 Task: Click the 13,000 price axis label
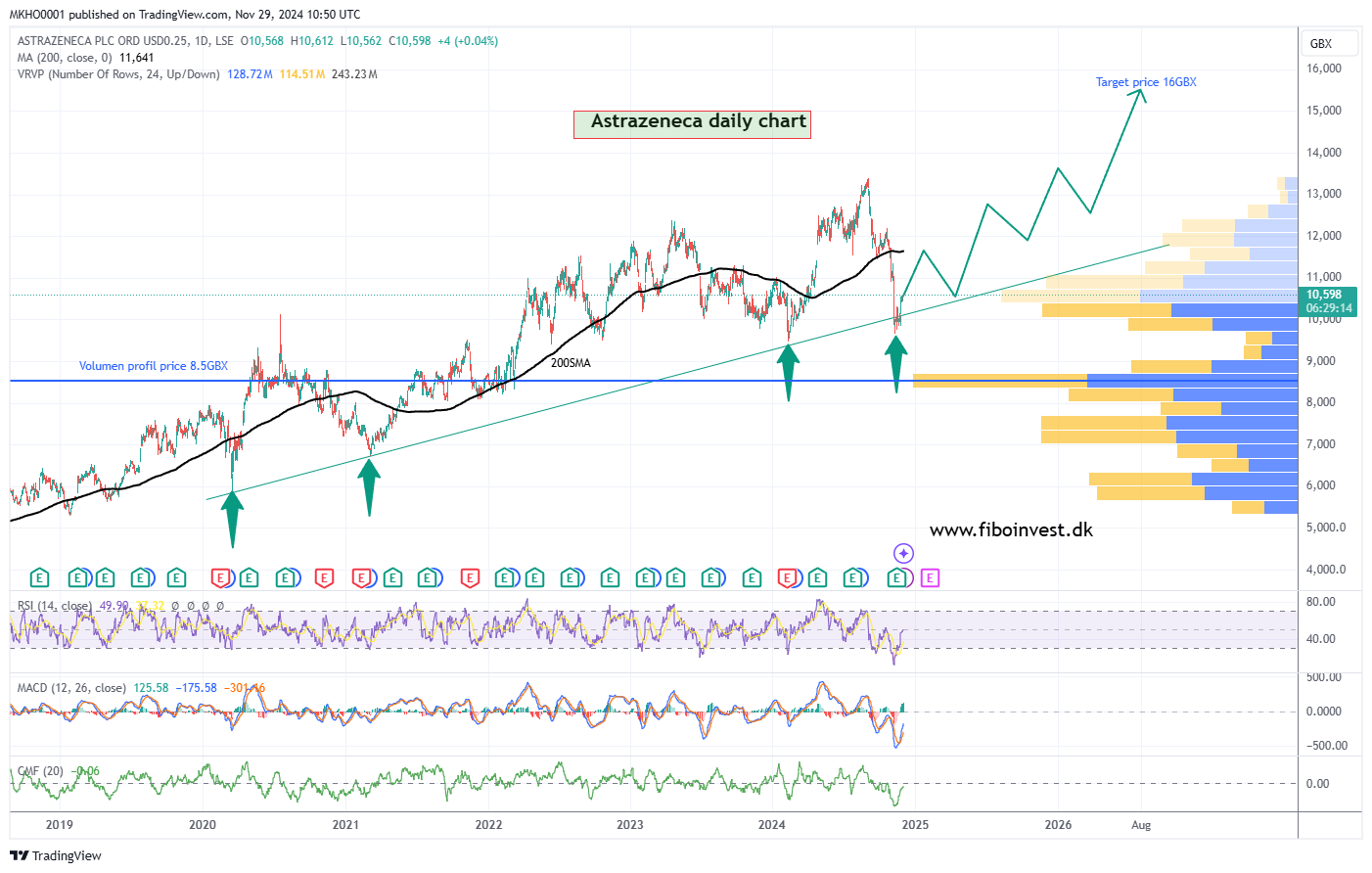pos(1324,194)
